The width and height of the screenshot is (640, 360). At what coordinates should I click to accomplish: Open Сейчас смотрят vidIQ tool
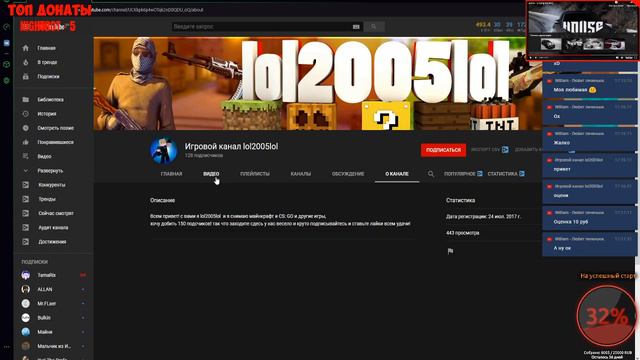point(56,213)
